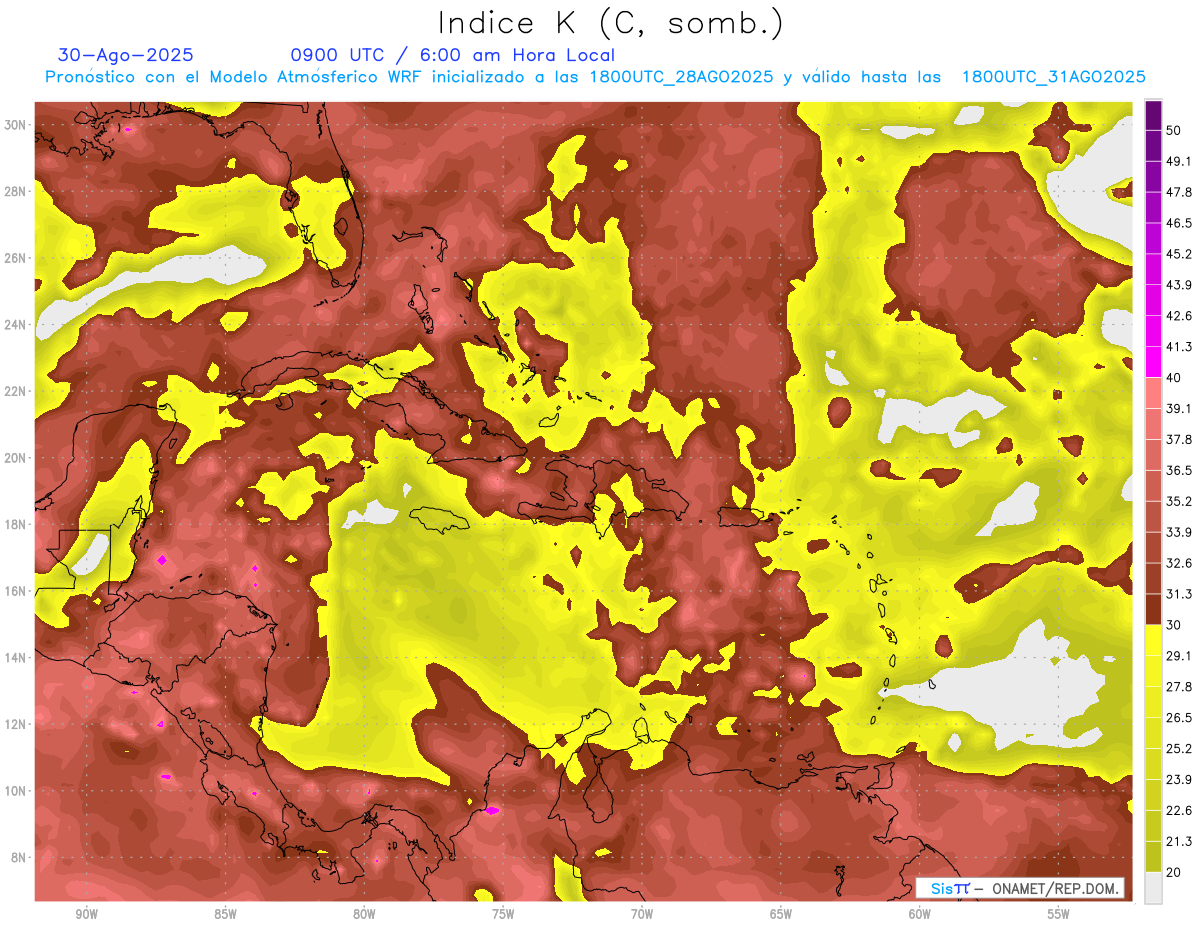
Task: Click the '24N' latitude label
Action: (15, 324)
